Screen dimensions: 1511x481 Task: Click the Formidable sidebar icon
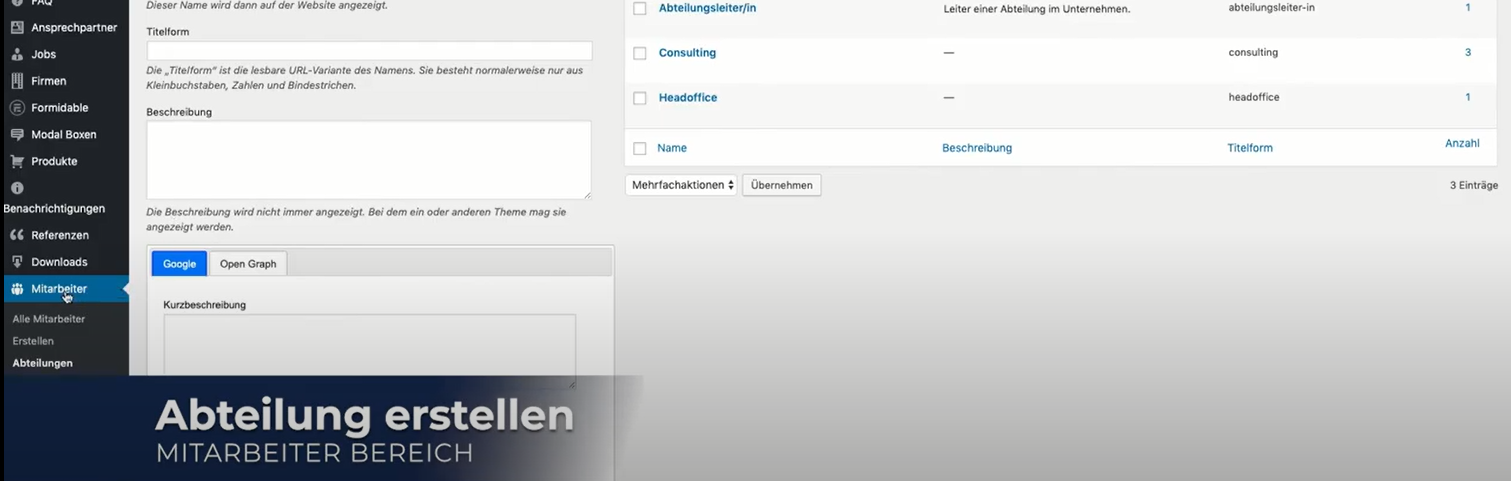17,108
